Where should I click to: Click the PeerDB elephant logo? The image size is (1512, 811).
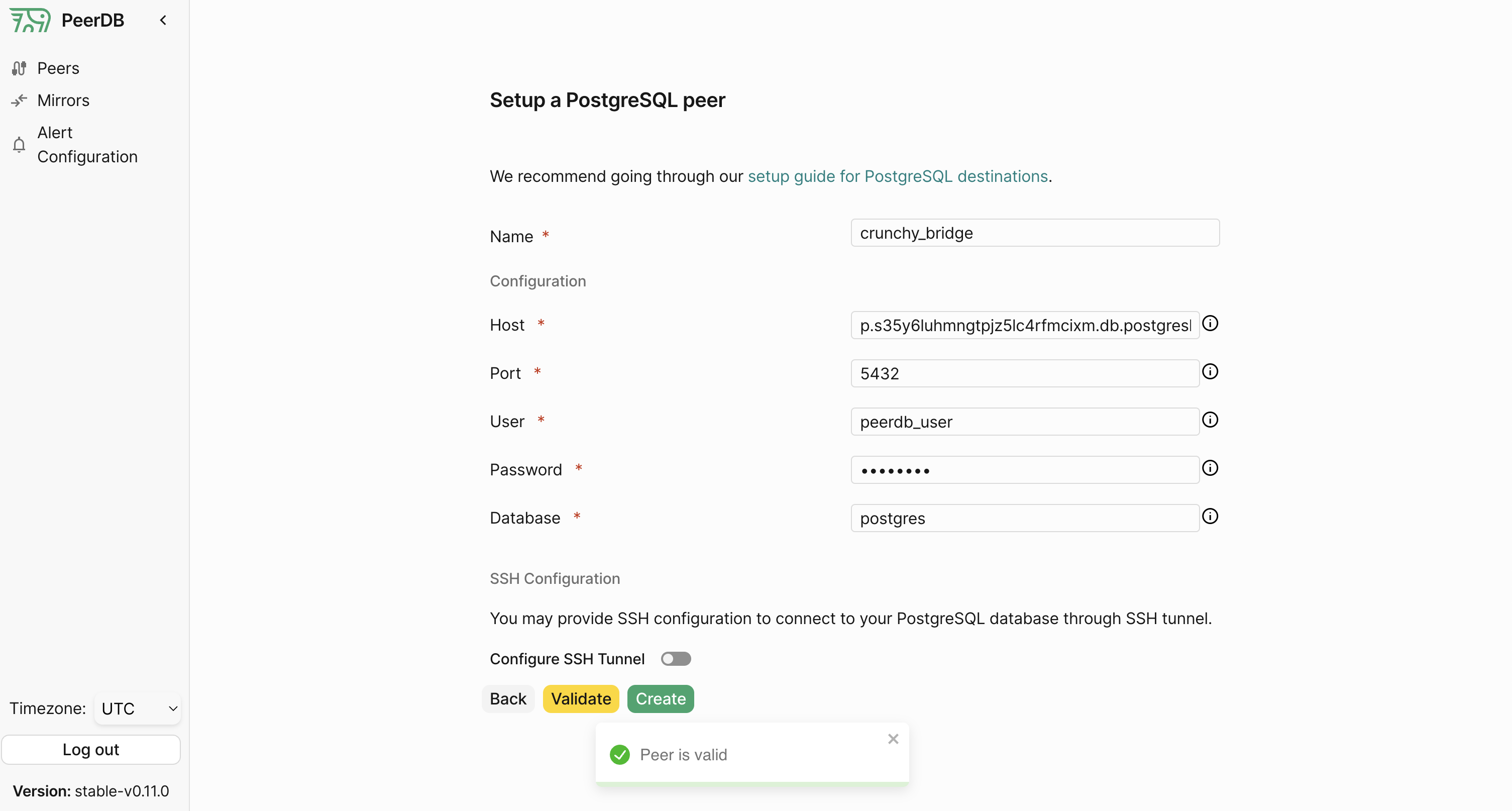[30, 20]
